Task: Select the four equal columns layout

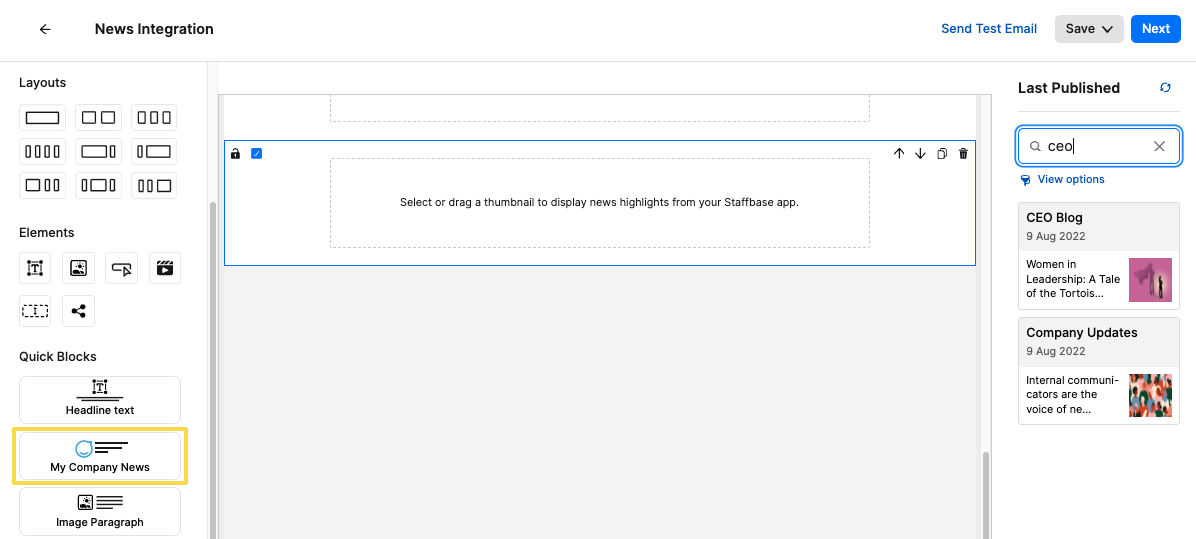Action: click(x=42, y=151)
